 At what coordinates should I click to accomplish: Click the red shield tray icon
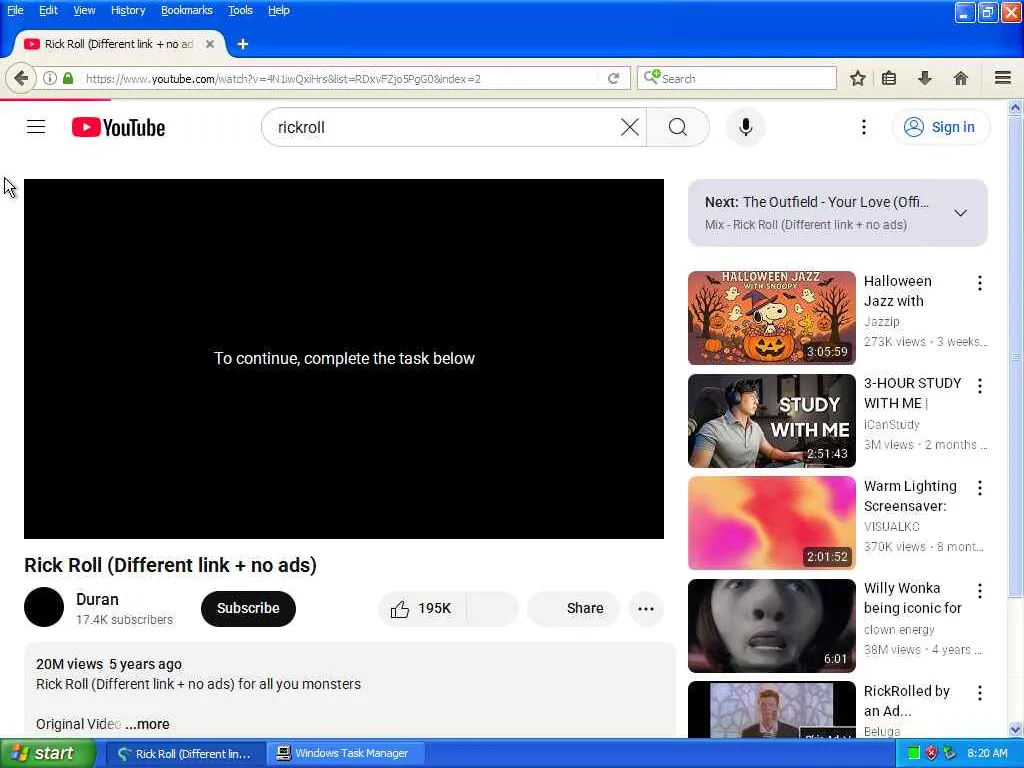click(x=931, y=753)
